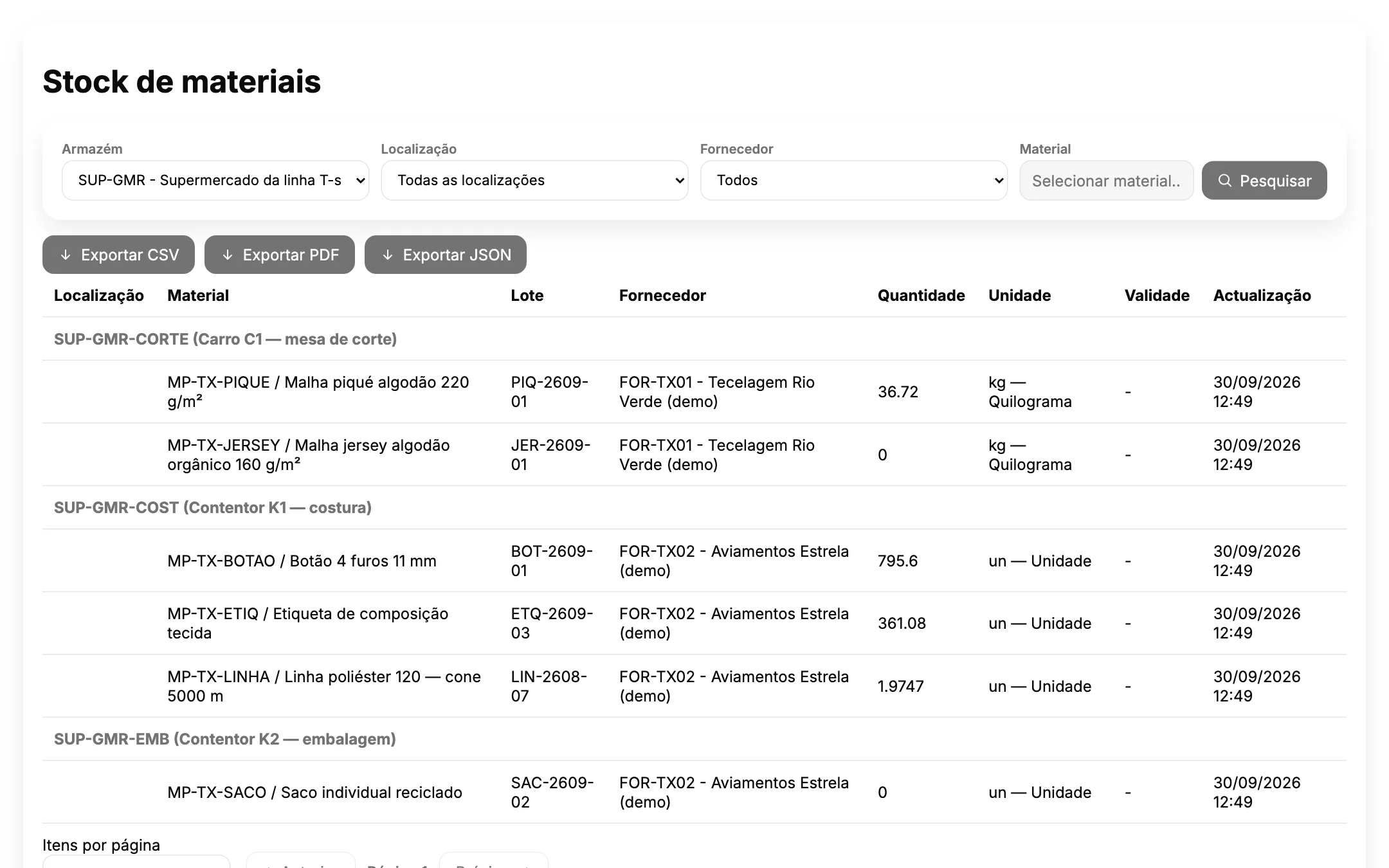Click the Fornecedor column header
This screenshot has height=868, width=1389.
(662, 296)
